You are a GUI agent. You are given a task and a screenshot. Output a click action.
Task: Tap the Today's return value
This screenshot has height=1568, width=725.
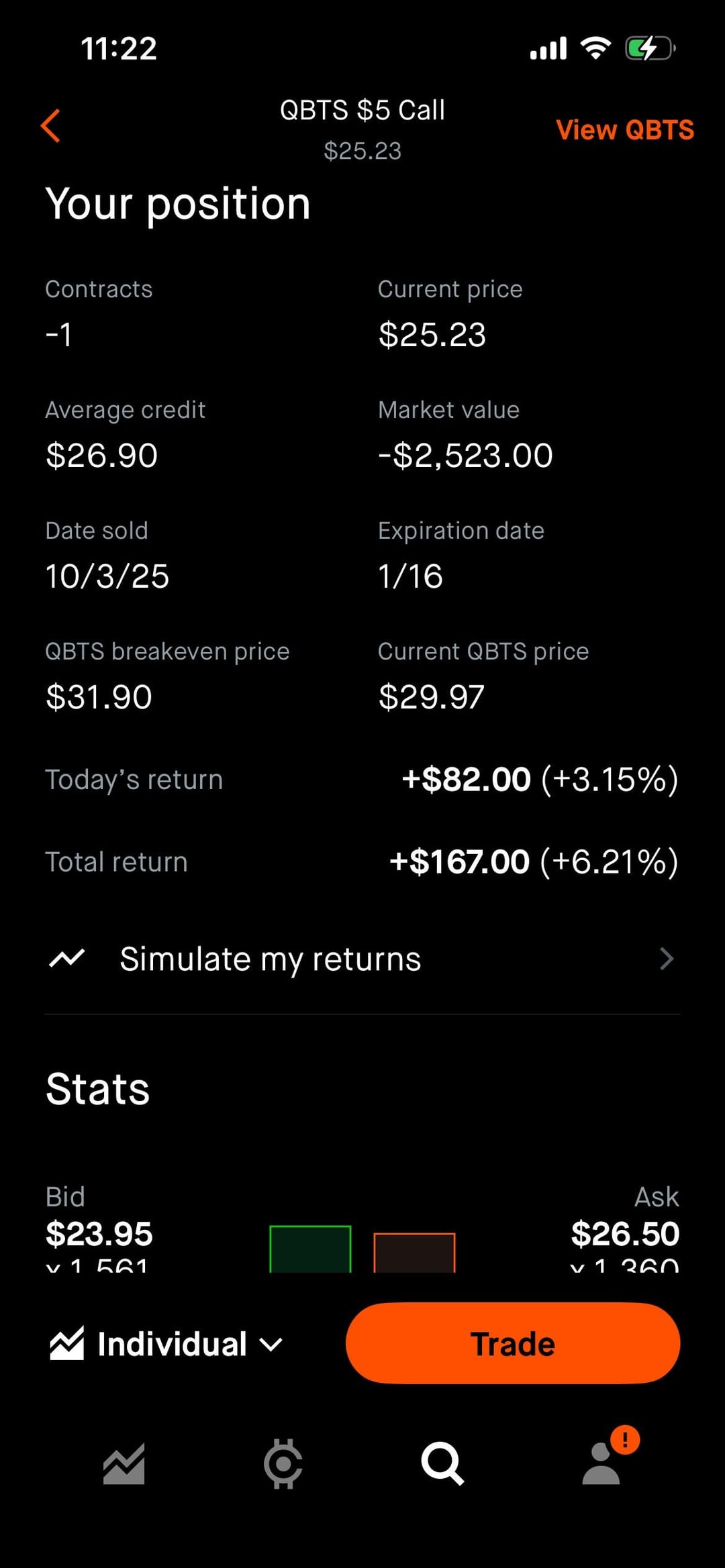coord(539,780)
